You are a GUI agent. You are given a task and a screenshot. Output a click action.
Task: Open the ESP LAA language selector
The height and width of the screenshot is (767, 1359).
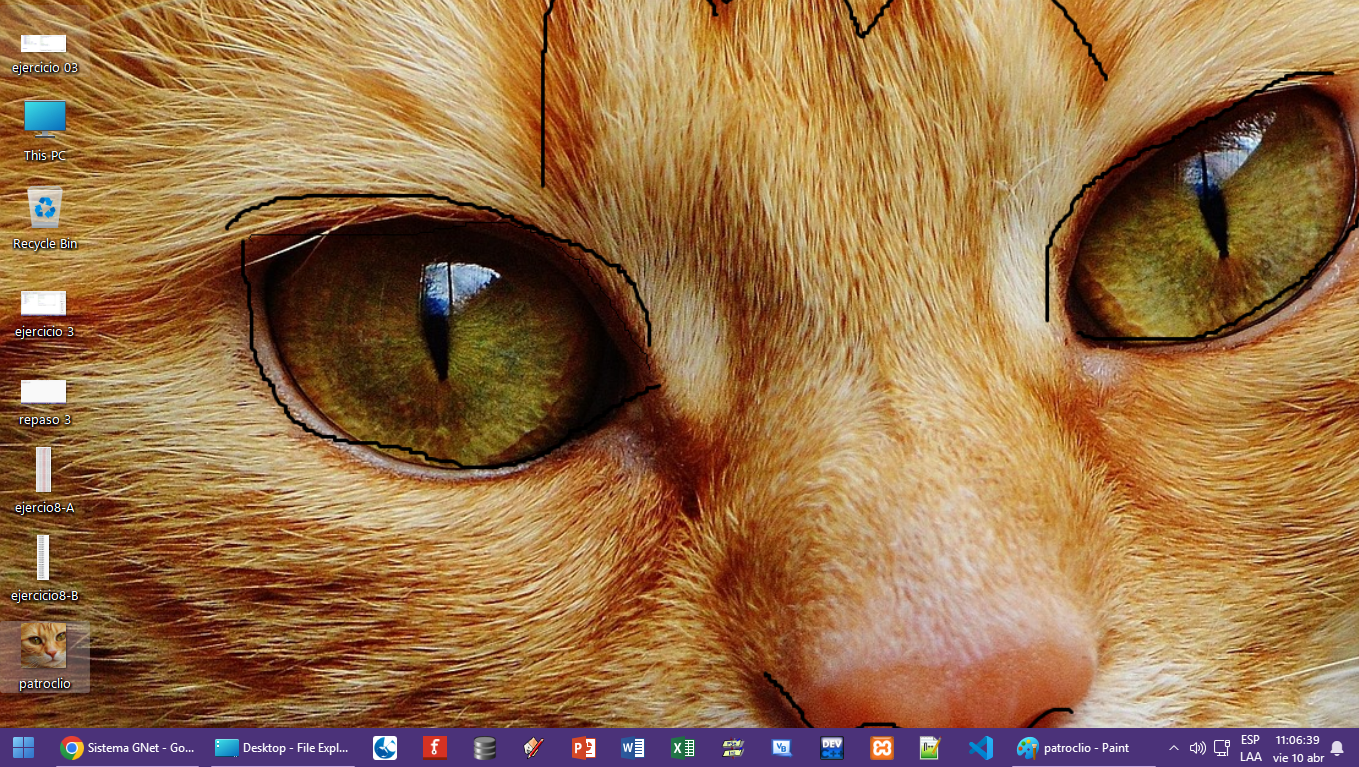(1250, 748)
